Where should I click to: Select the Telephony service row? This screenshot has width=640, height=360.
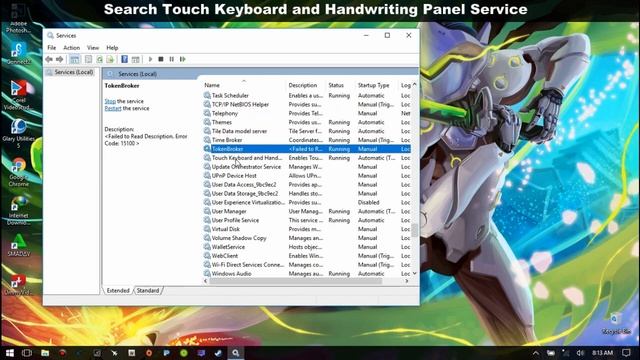coord(307,113)
